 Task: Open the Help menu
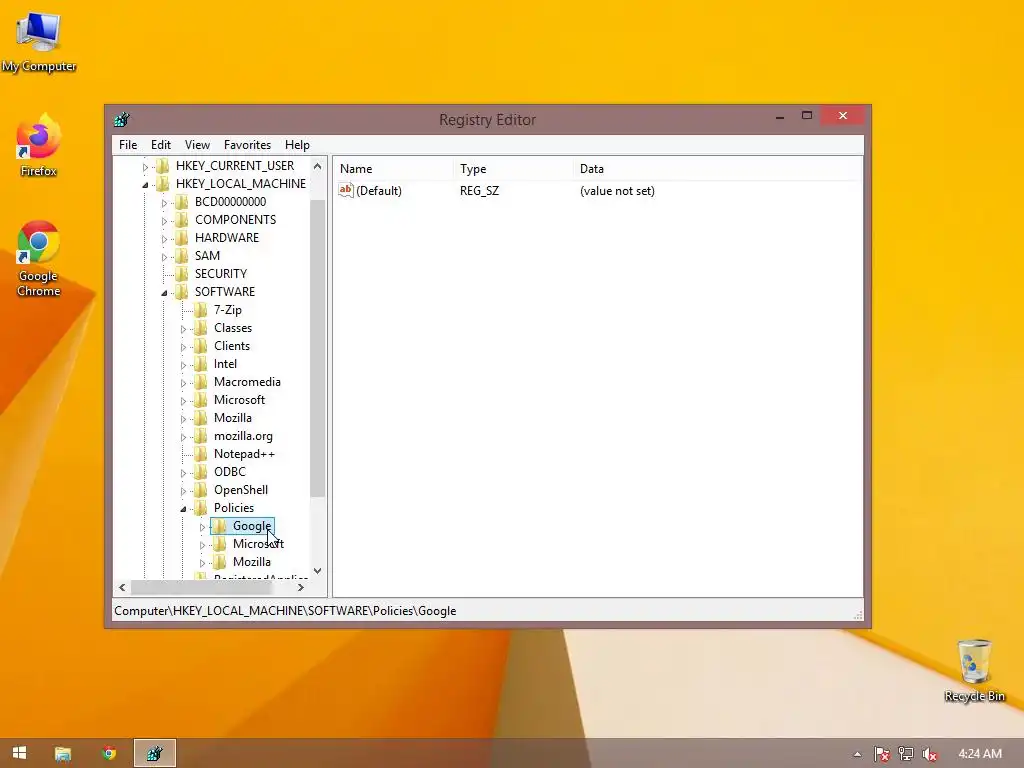pyautogui.click(x=297, y=145)
